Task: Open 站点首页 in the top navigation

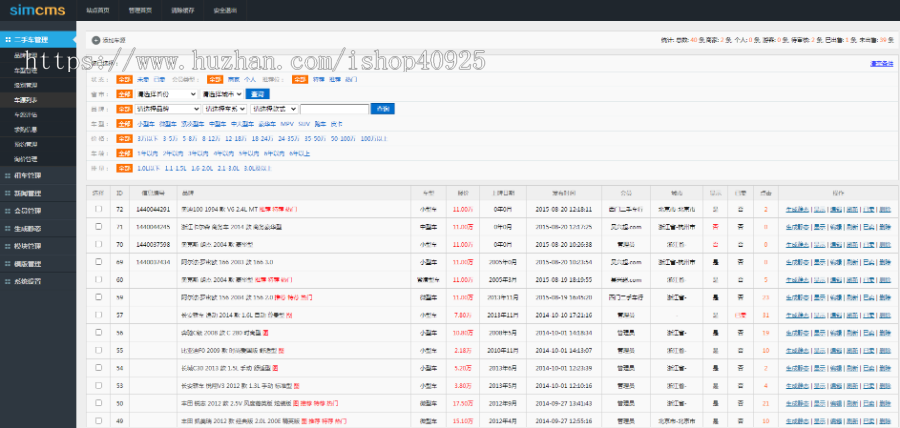Action: (x=98, y=9)
